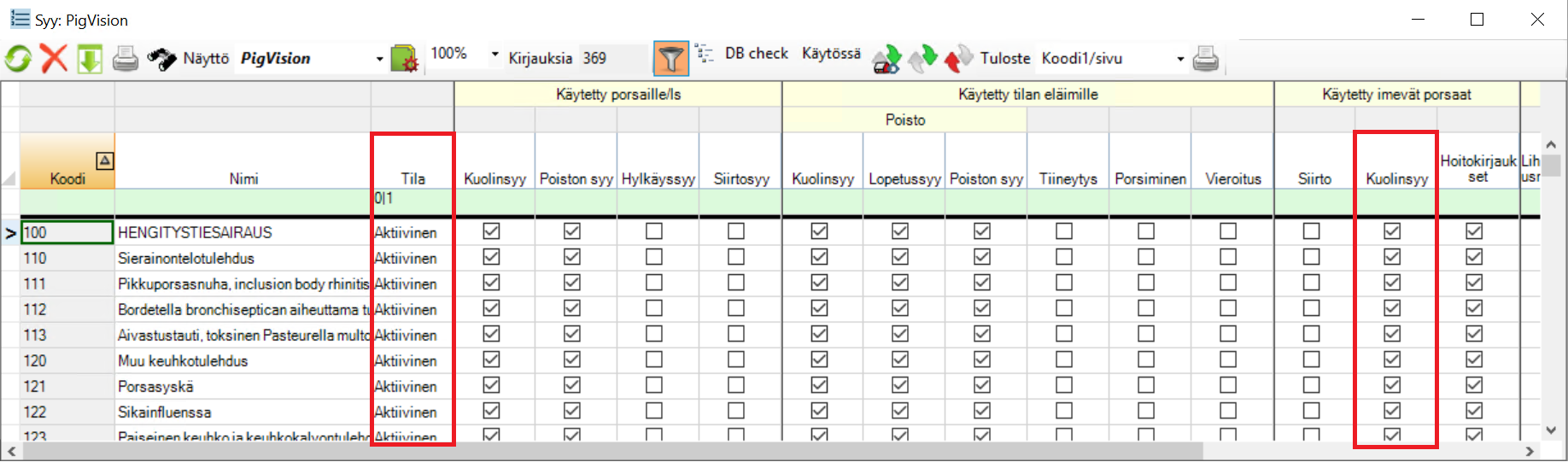Click the horizontal scrollbar right arrow
Screen dimensions: 1568x462
pos(1530,451)
